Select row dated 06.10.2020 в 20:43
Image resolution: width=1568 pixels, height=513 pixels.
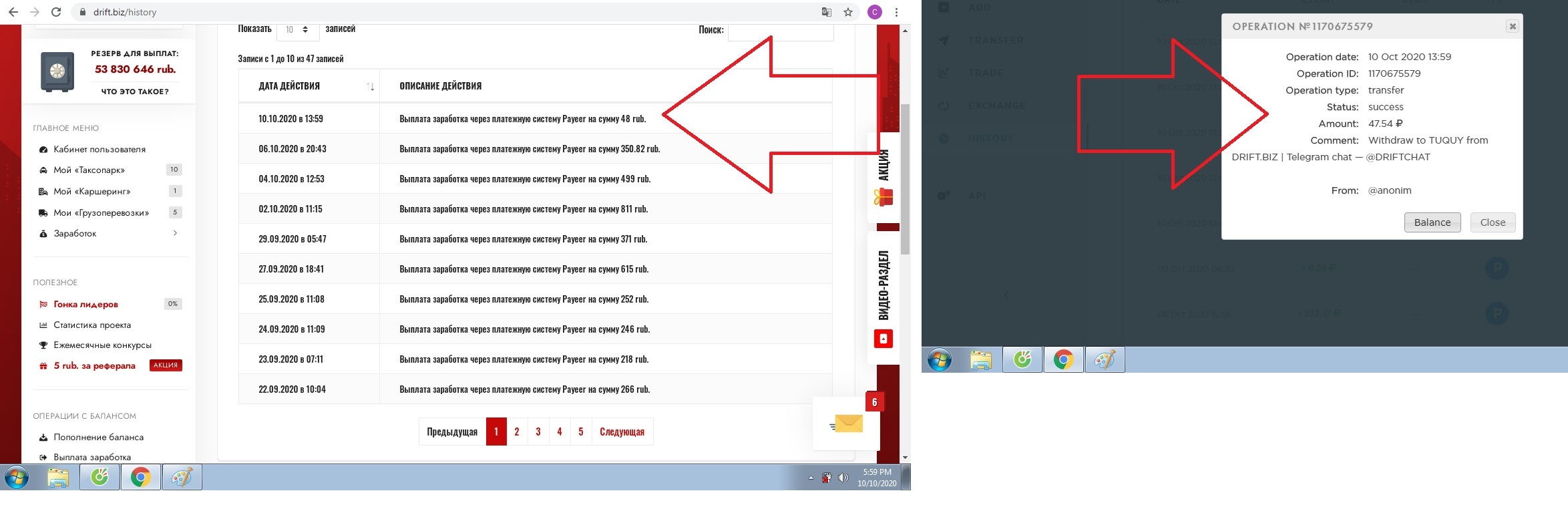coord(535,149)
